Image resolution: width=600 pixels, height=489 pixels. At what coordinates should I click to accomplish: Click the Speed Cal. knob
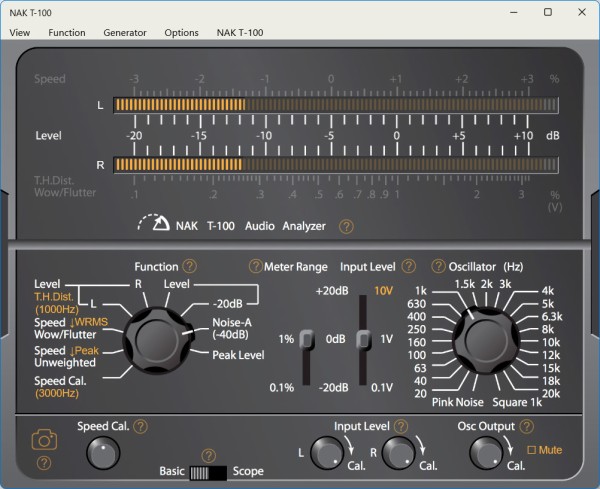tap(103, 453)
